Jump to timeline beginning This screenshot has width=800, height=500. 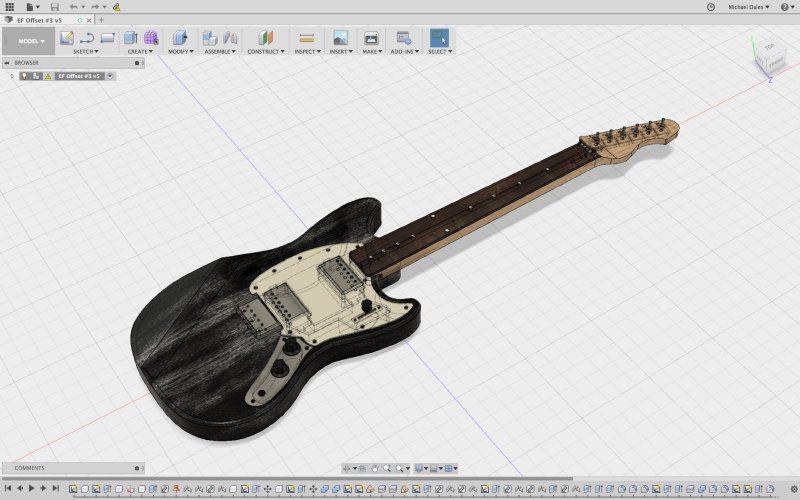(8, 488)
